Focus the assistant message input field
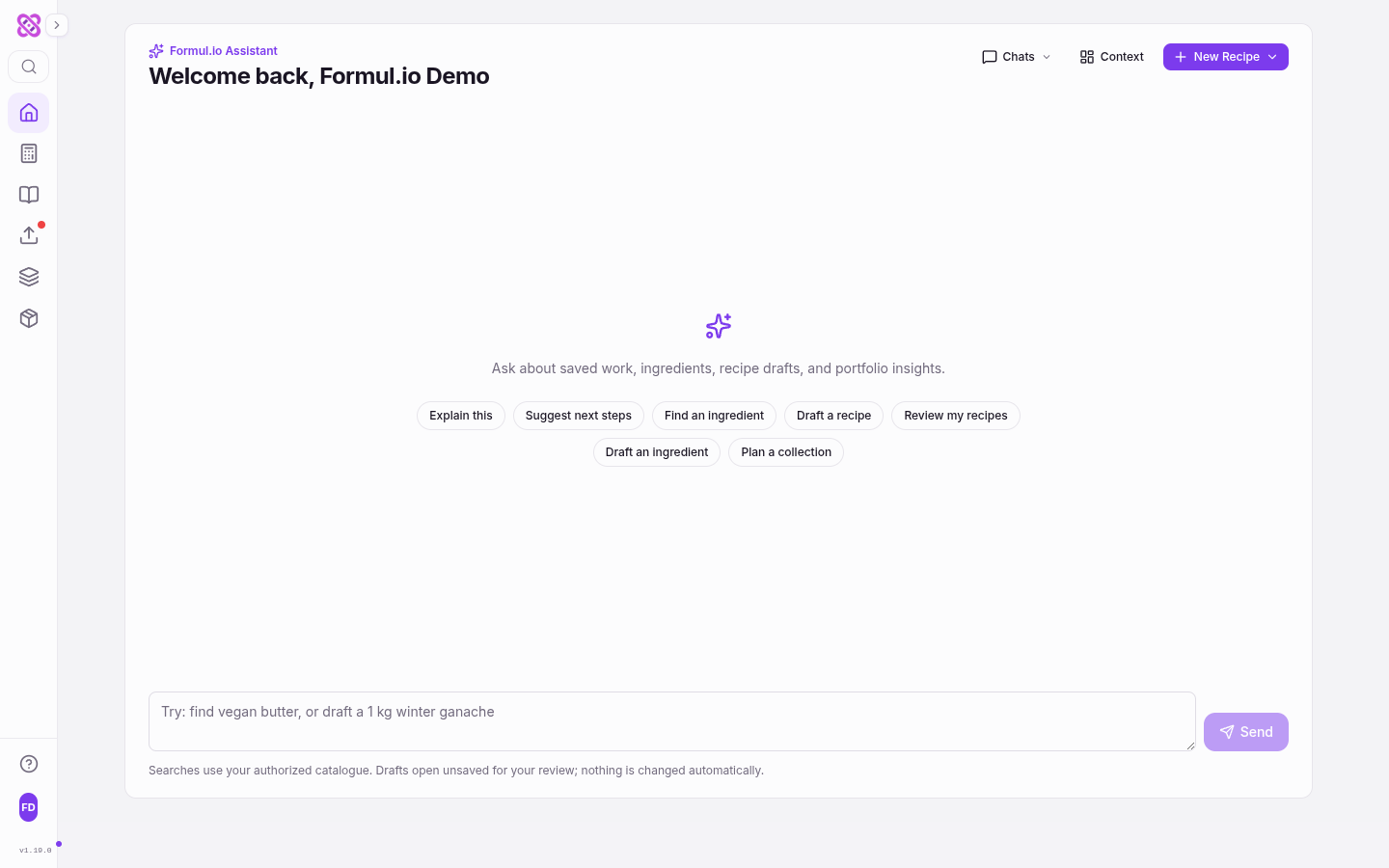Viewport: 1389px width, 868px height. click(672, 721)
